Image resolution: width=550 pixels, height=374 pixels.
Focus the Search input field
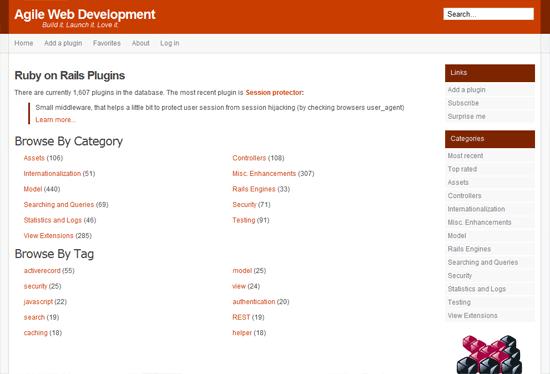pyautogui.click(x=488, y=14)
